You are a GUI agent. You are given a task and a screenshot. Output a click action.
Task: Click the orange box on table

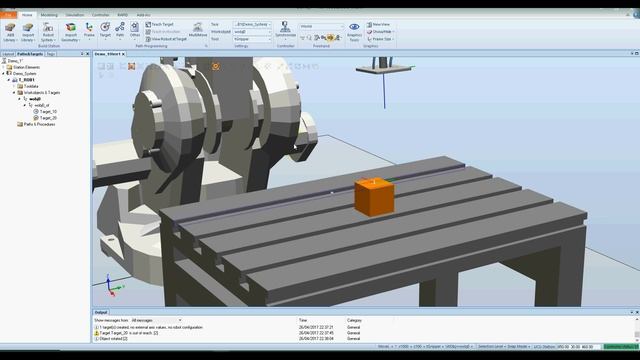[x=374, y=197]
